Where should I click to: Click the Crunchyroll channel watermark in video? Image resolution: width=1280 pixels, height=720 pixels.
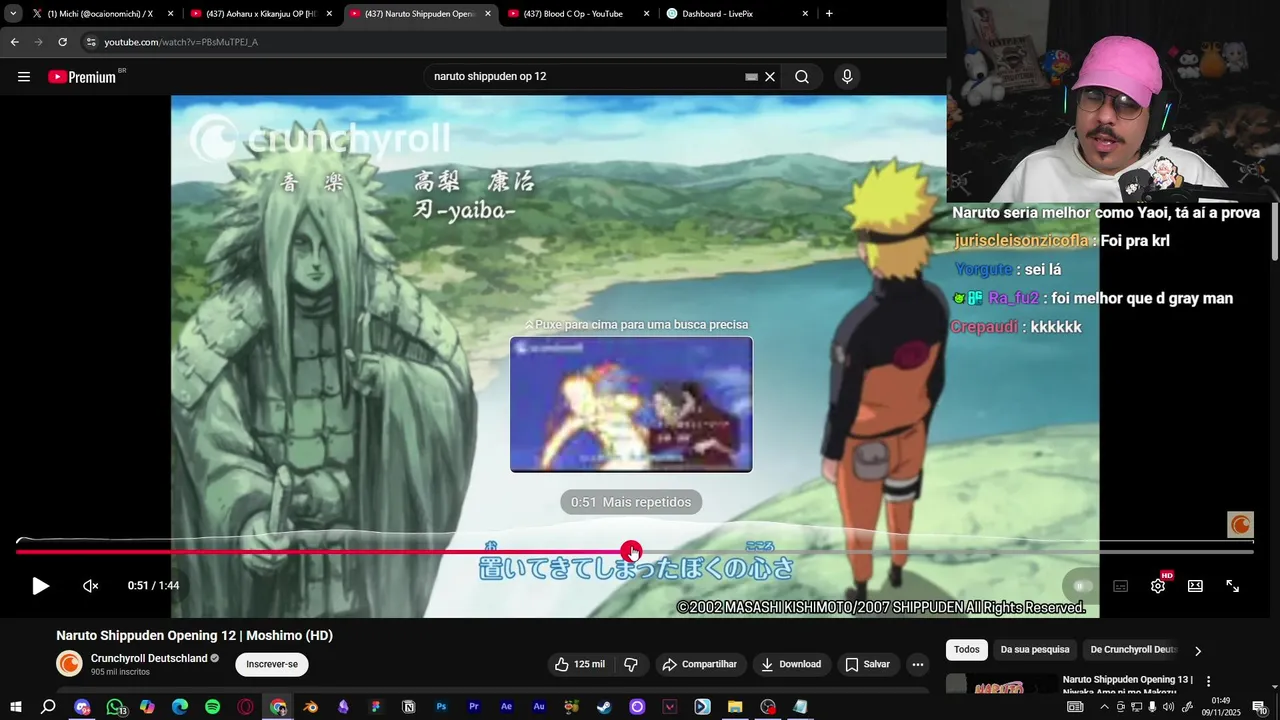click(x=1240, y=524)
